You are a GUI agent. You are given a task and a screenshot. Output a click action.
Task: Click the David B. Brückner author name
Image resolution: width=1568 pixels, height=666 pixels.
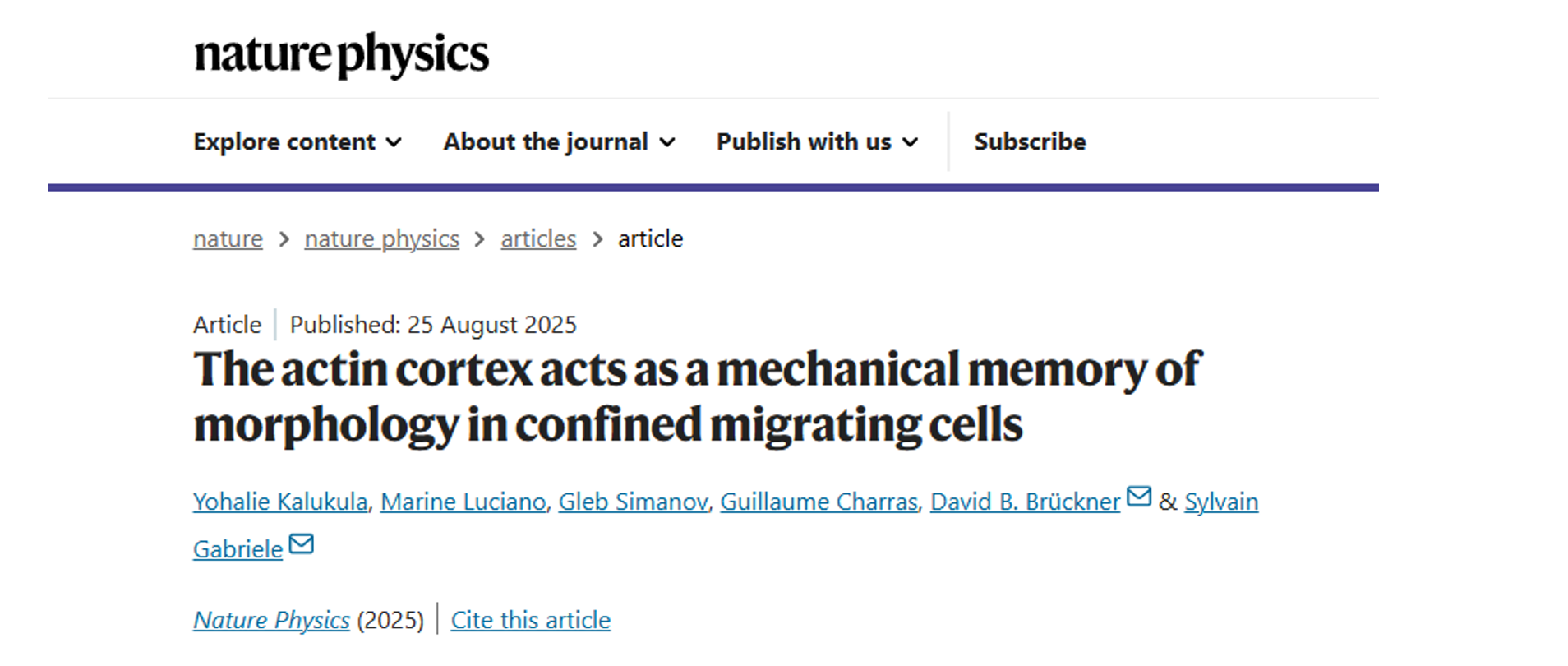1025,502
